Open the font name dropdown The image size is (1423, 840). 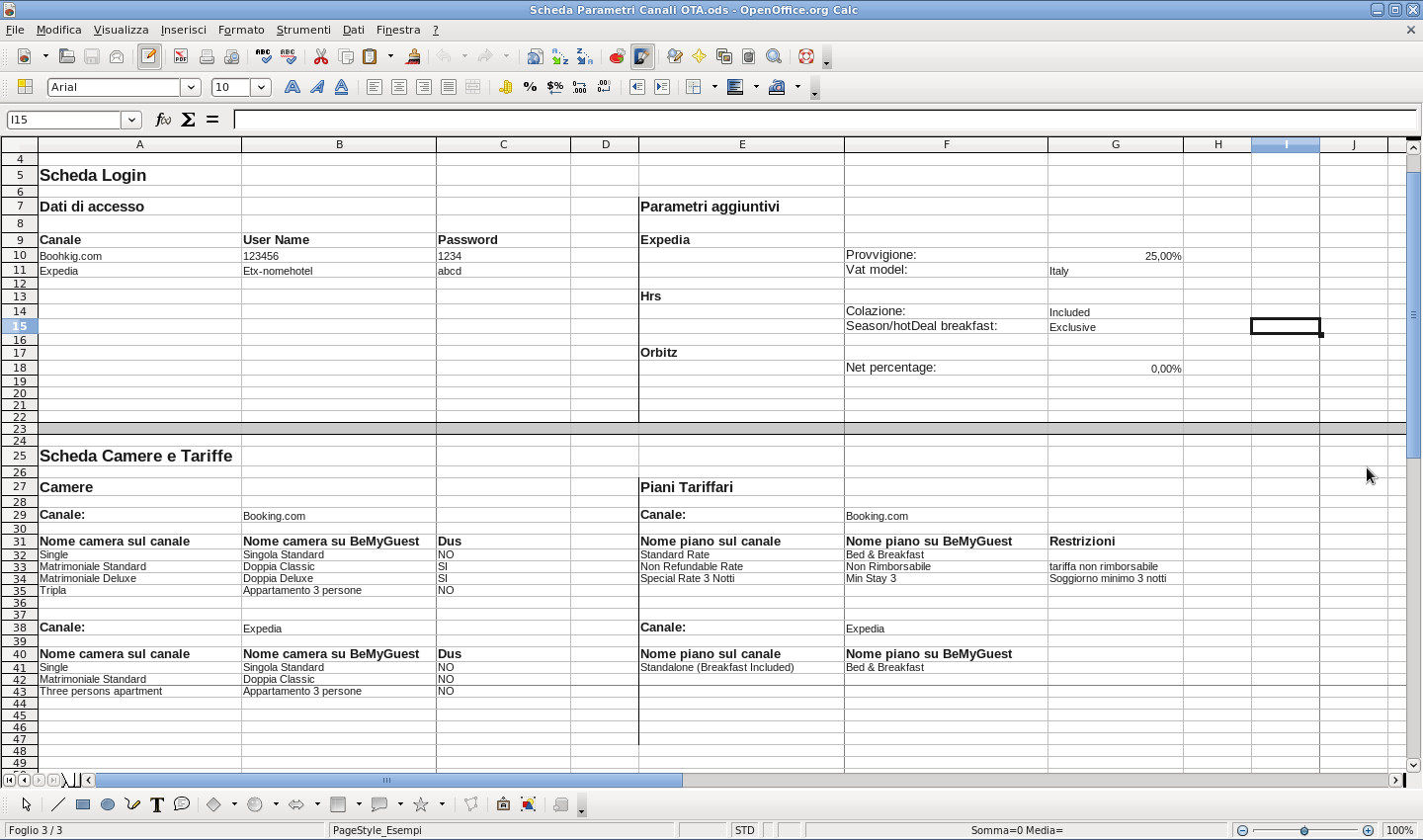[191, 87]
